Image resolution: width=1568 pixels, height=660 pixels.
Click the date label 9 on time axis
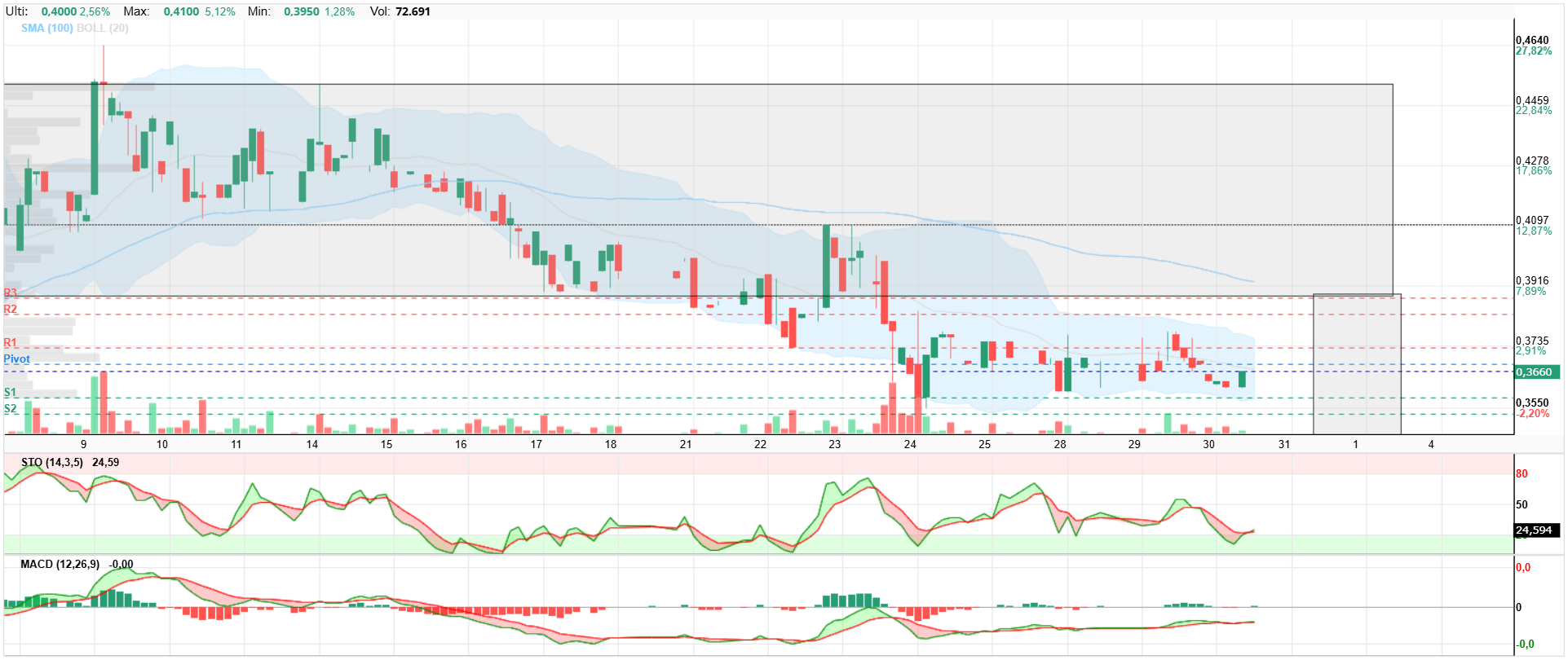(83, 444)
